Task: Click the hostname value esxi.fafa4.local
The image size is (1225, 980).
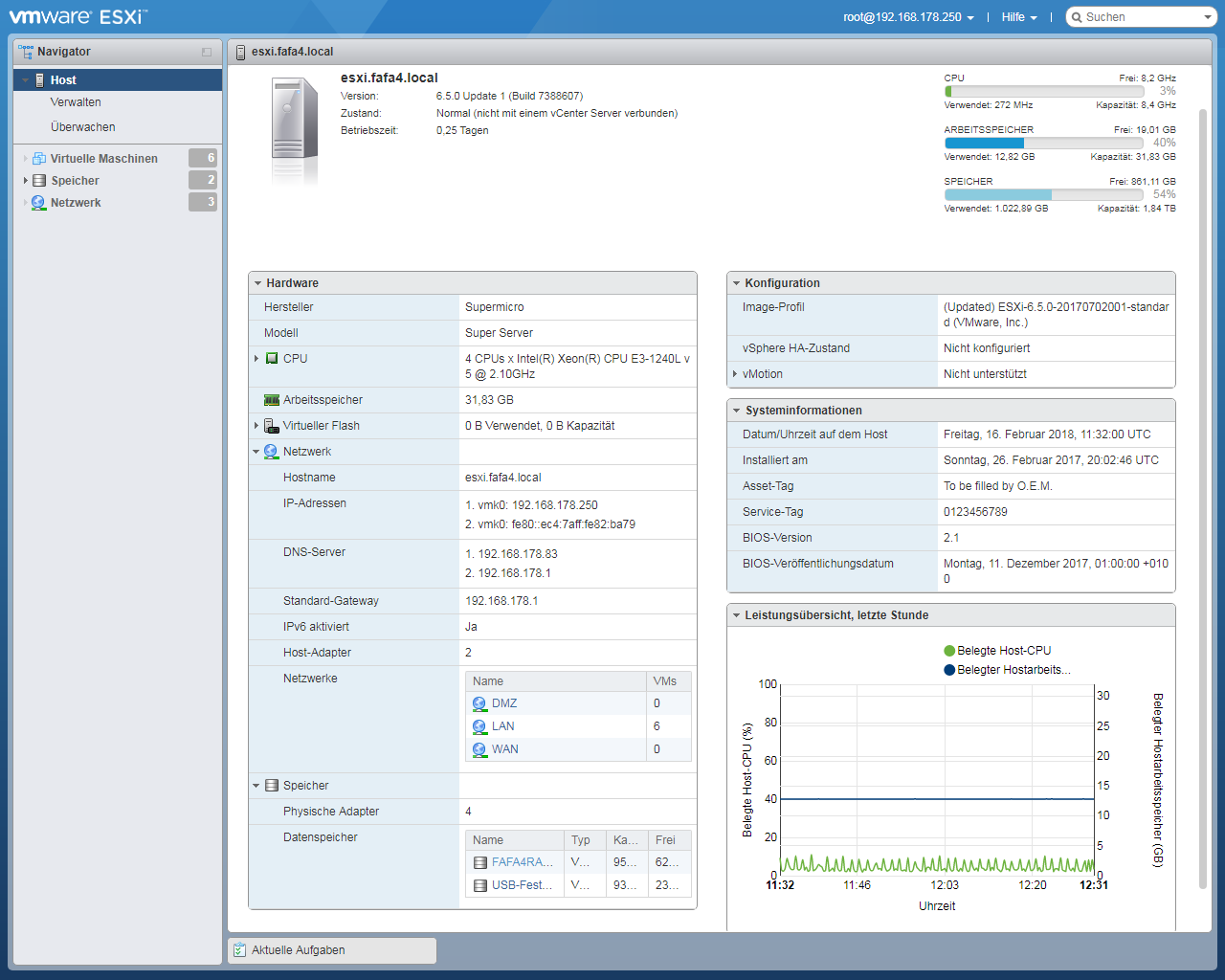Action: pyautogui.click(x=503, y=478)
